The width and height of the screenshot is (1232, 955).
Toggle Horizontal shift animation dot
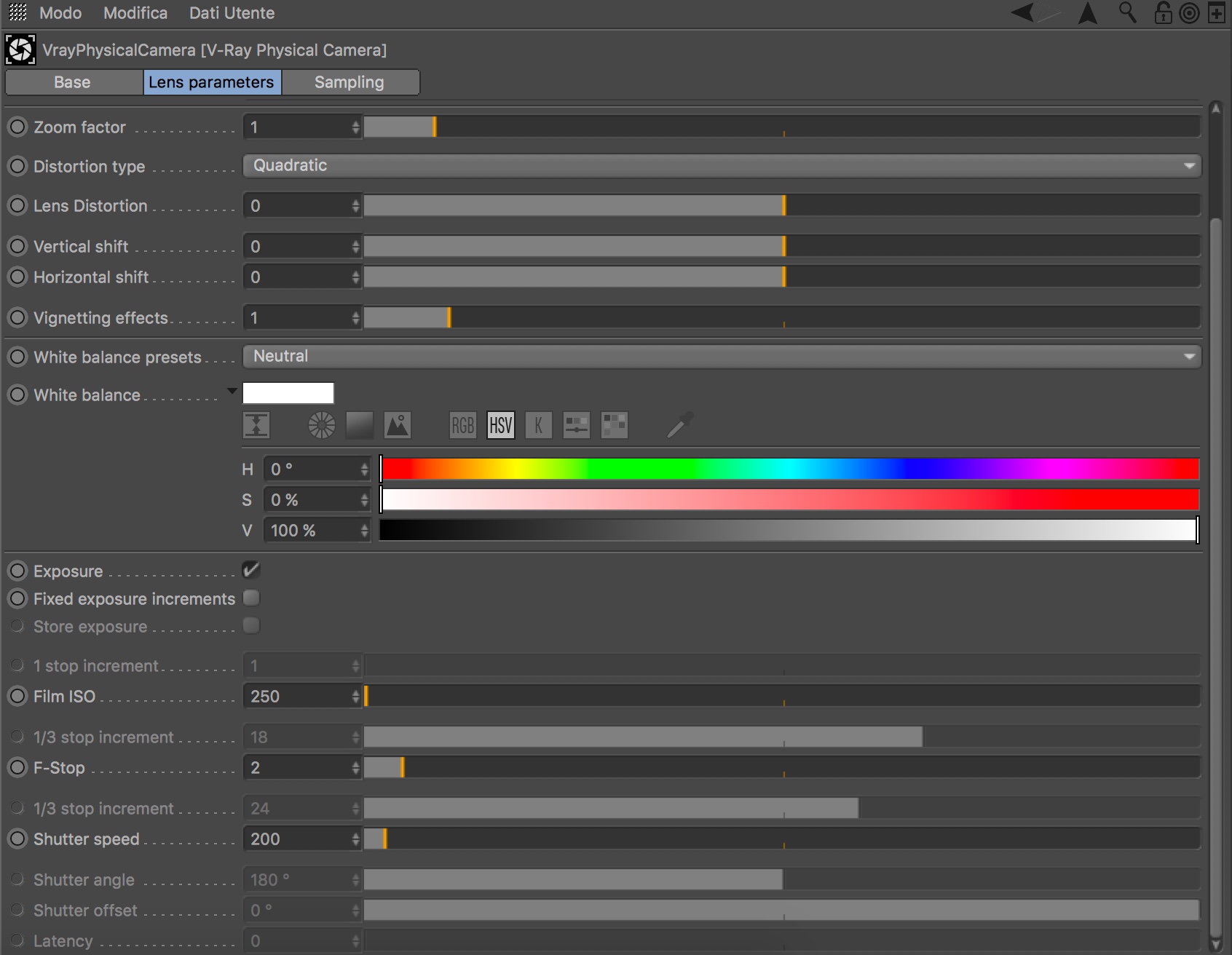pos(17,277)
